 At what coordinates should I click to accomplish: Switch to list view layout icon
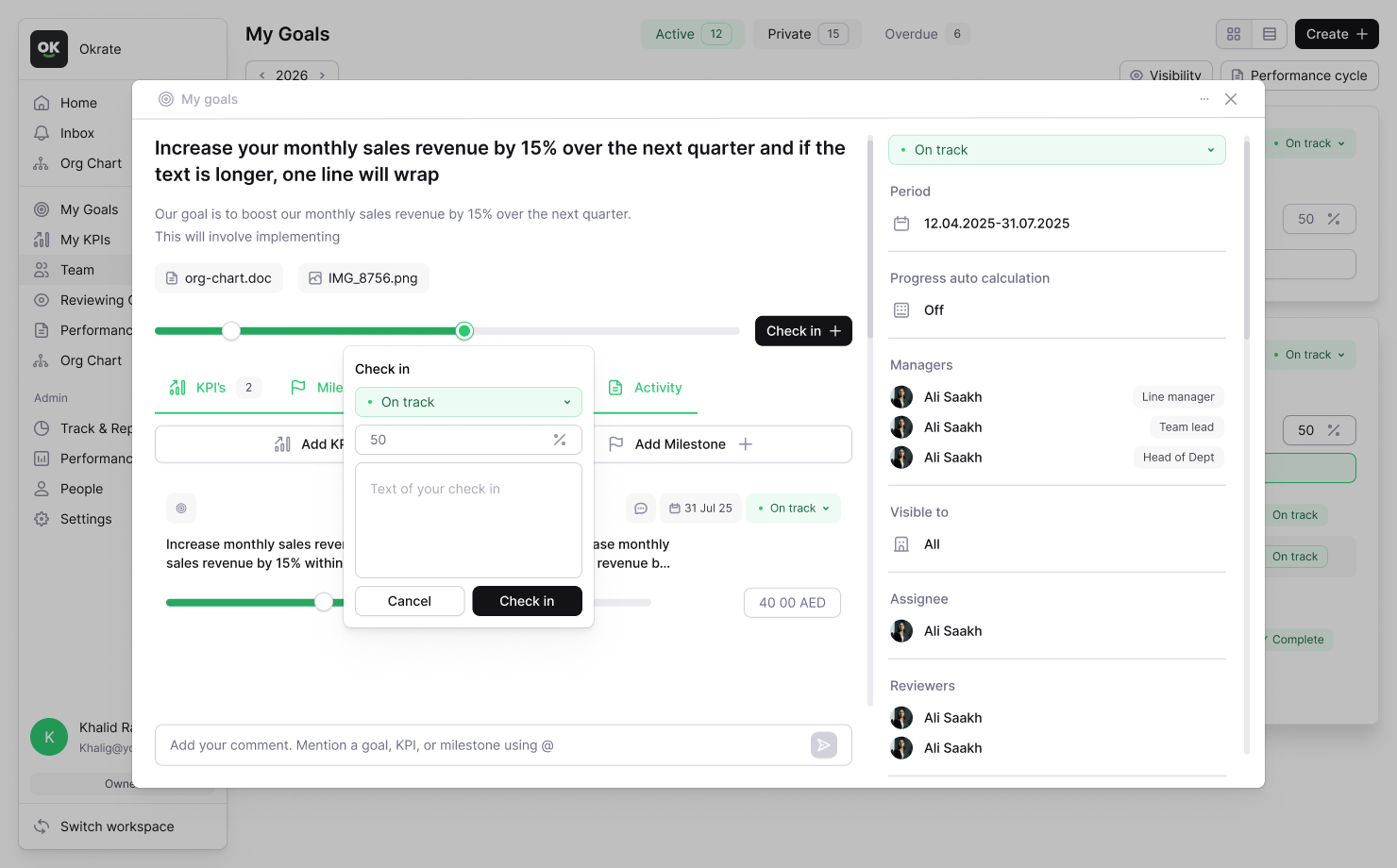(1270, 34)
